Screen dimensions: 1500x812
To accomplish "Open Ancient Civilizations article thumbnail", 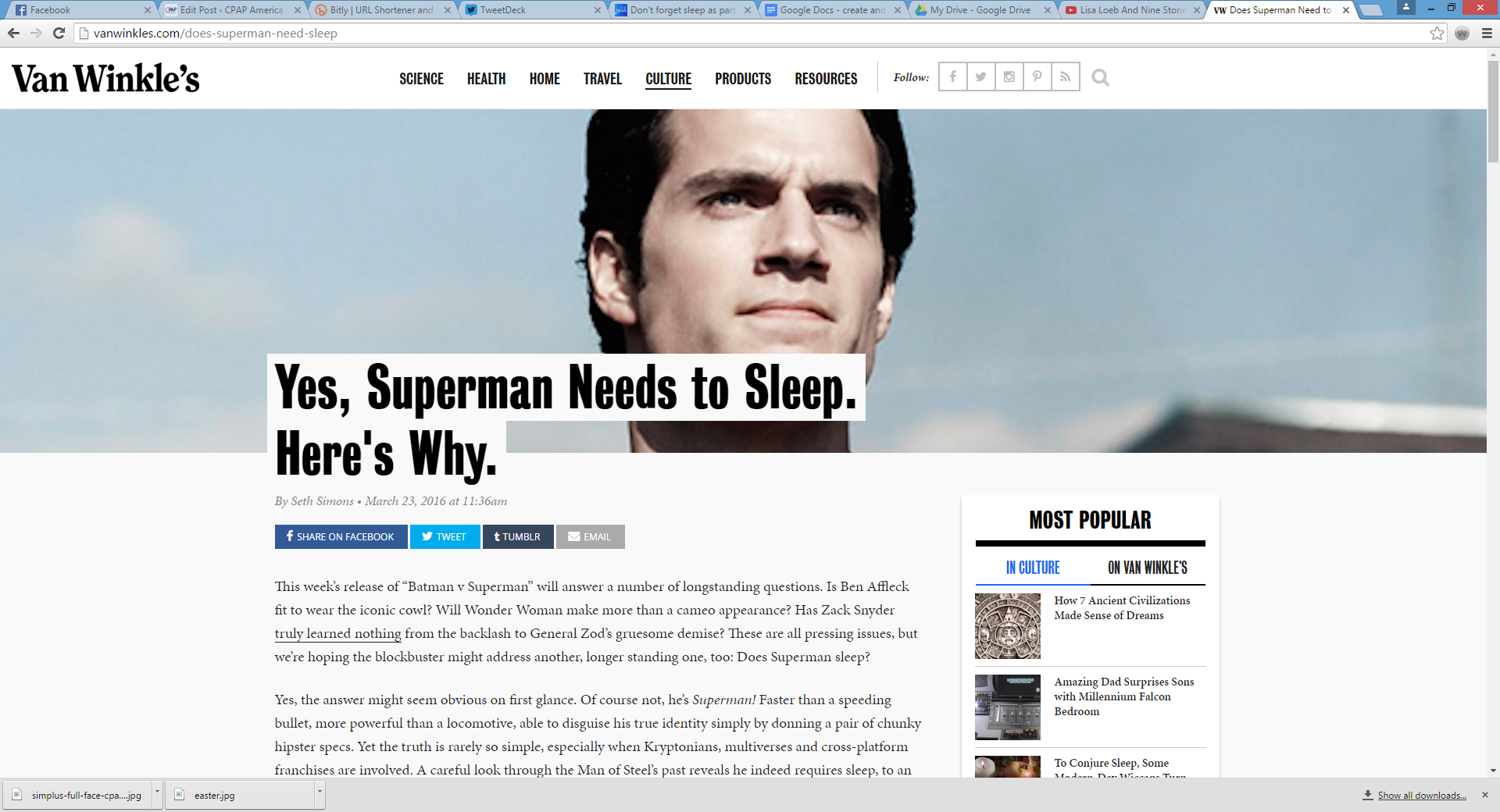I will [1007, 626].
